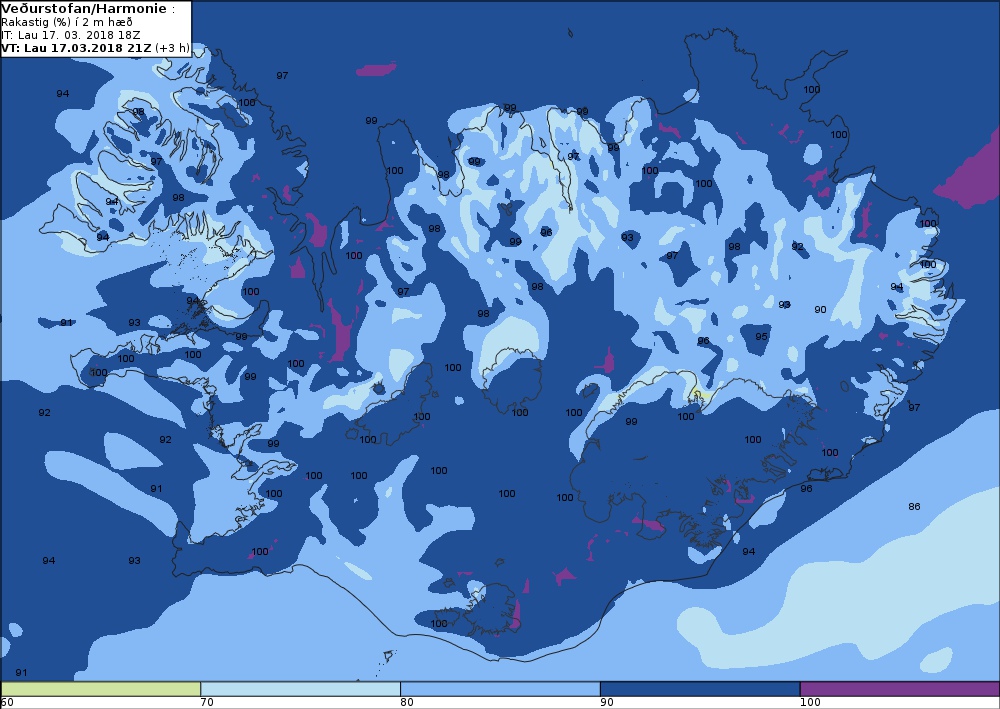The height and width of the screenshot is (709, 1000).
Task: Click the "(+3 h)" forecast offset text
Action: click(x=172, y=48)
